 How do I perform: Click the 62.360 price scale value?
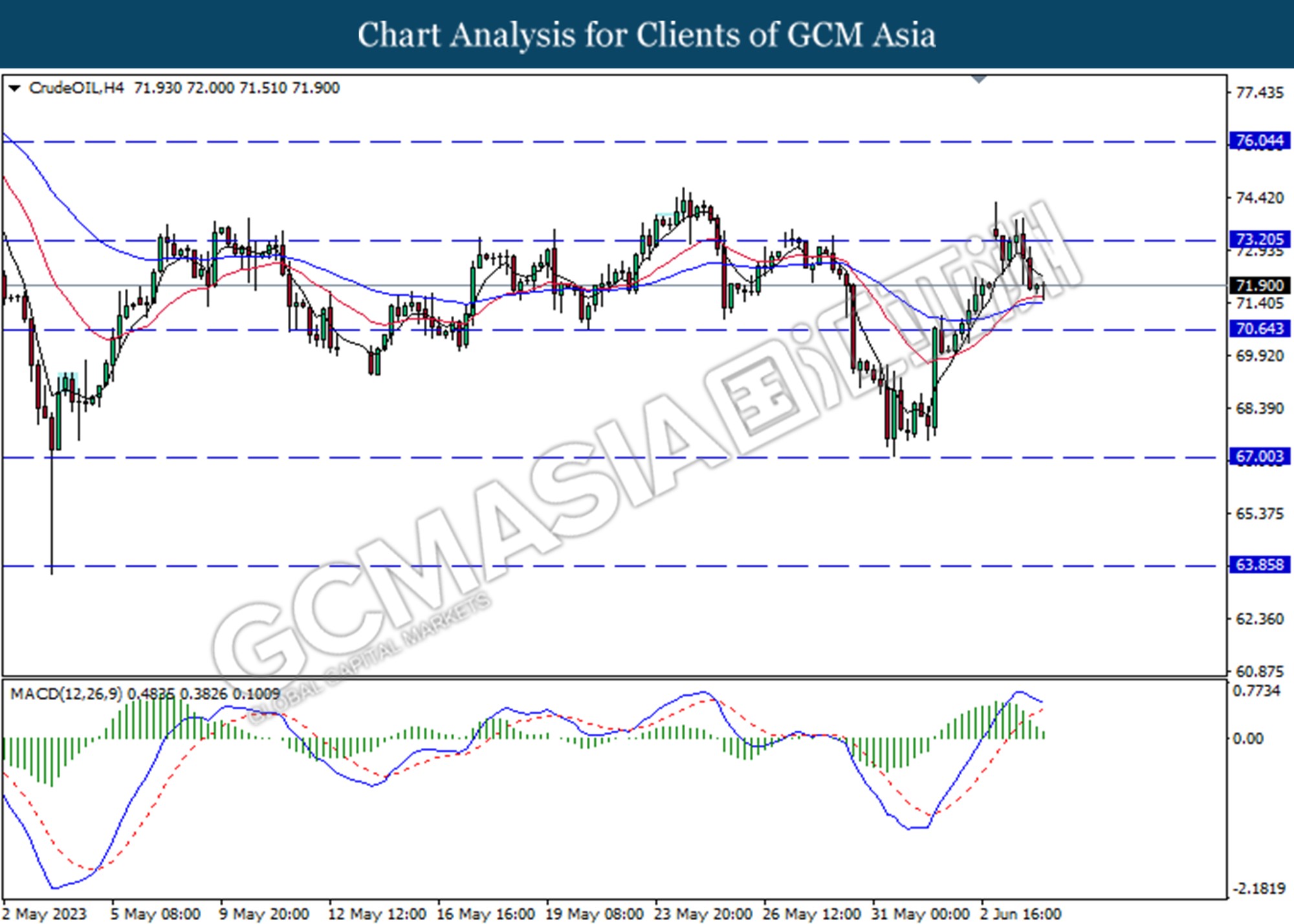1259,619
